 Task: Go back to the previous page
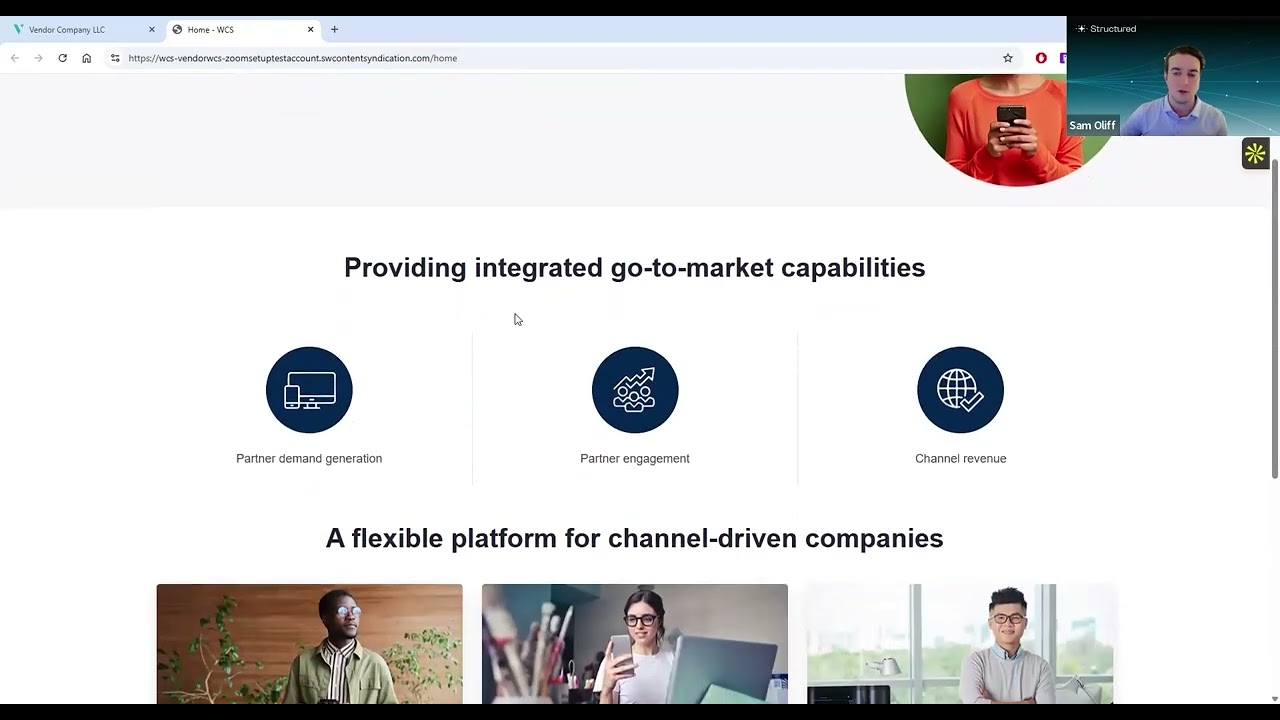click(15, 58)
